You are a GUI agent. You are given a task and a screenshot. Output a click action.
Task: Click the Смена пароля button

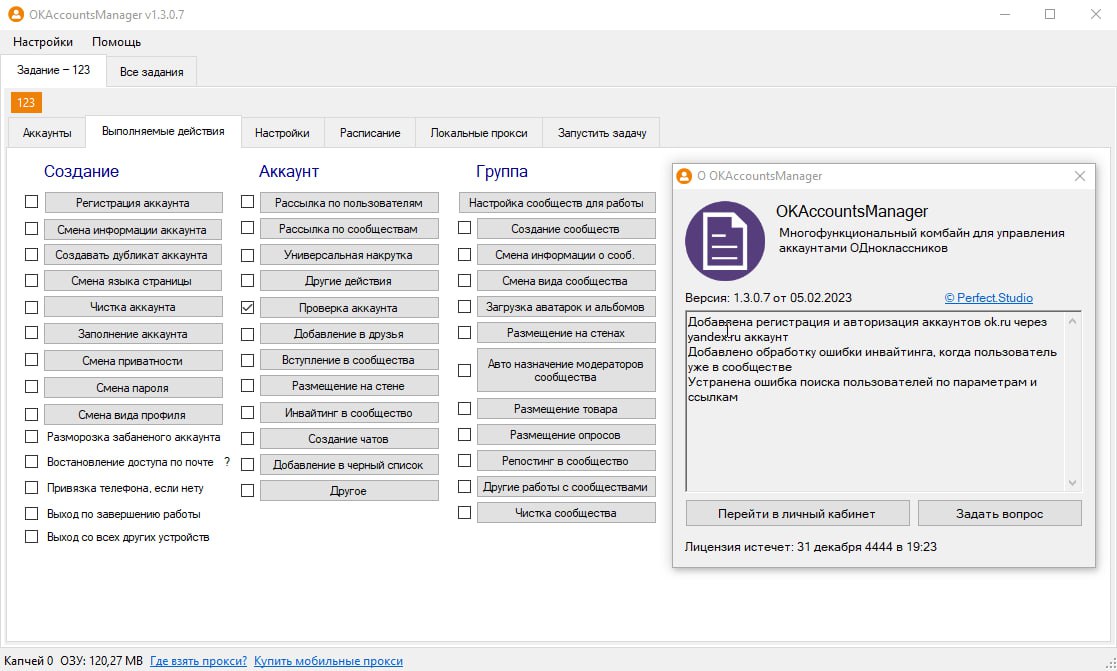point(133,388)
